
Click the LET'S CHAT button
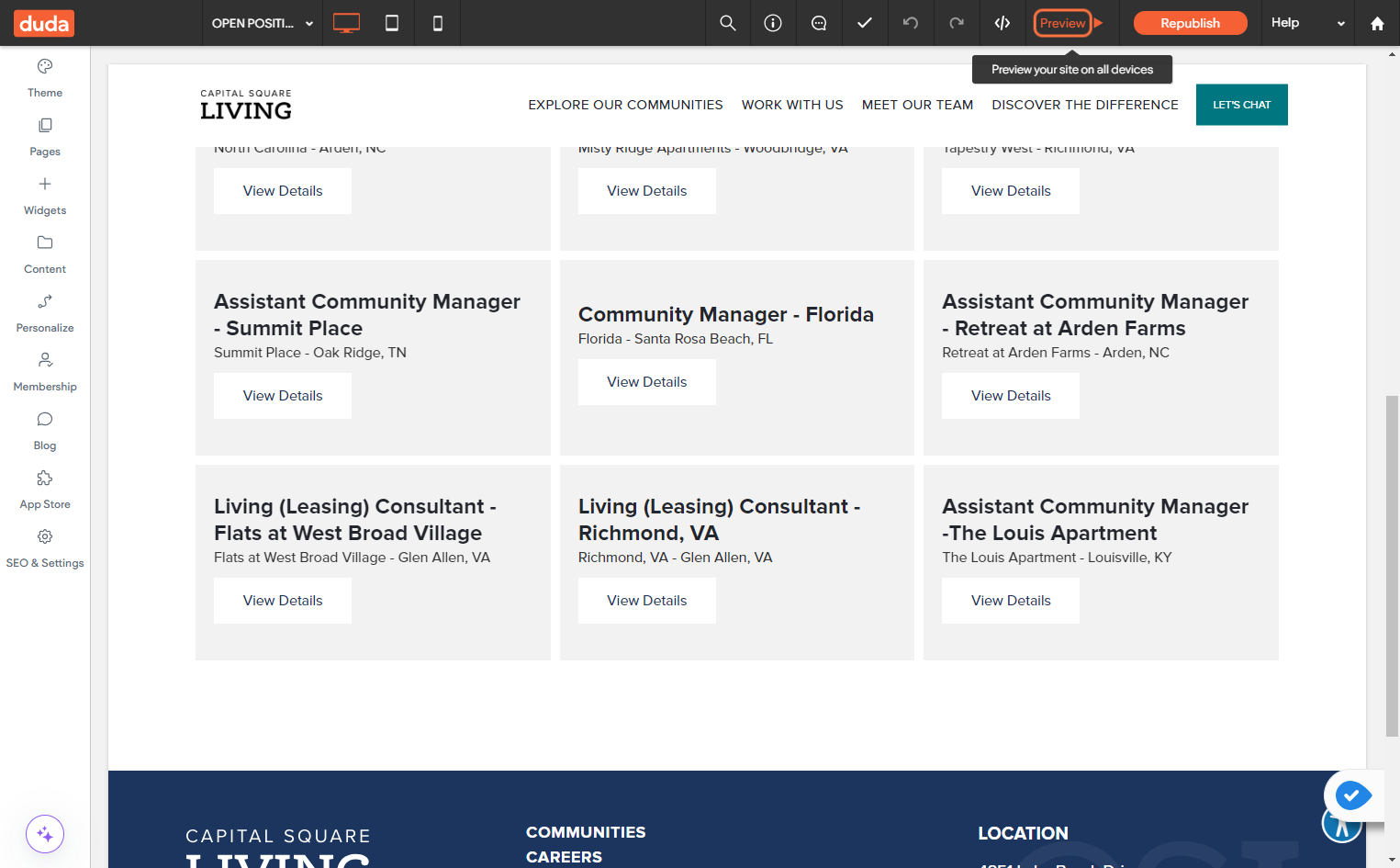point(1241,105)
